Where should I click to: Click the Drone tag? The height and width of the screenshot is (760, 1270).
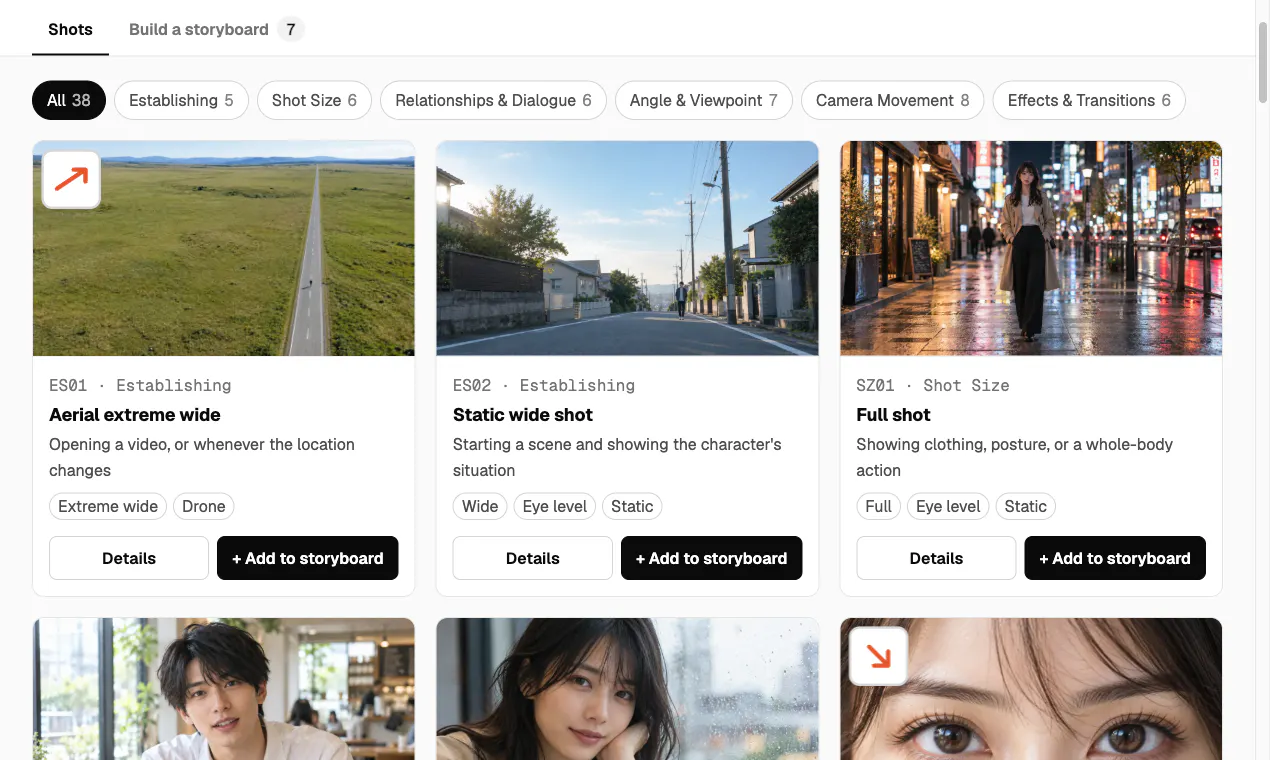204,506
